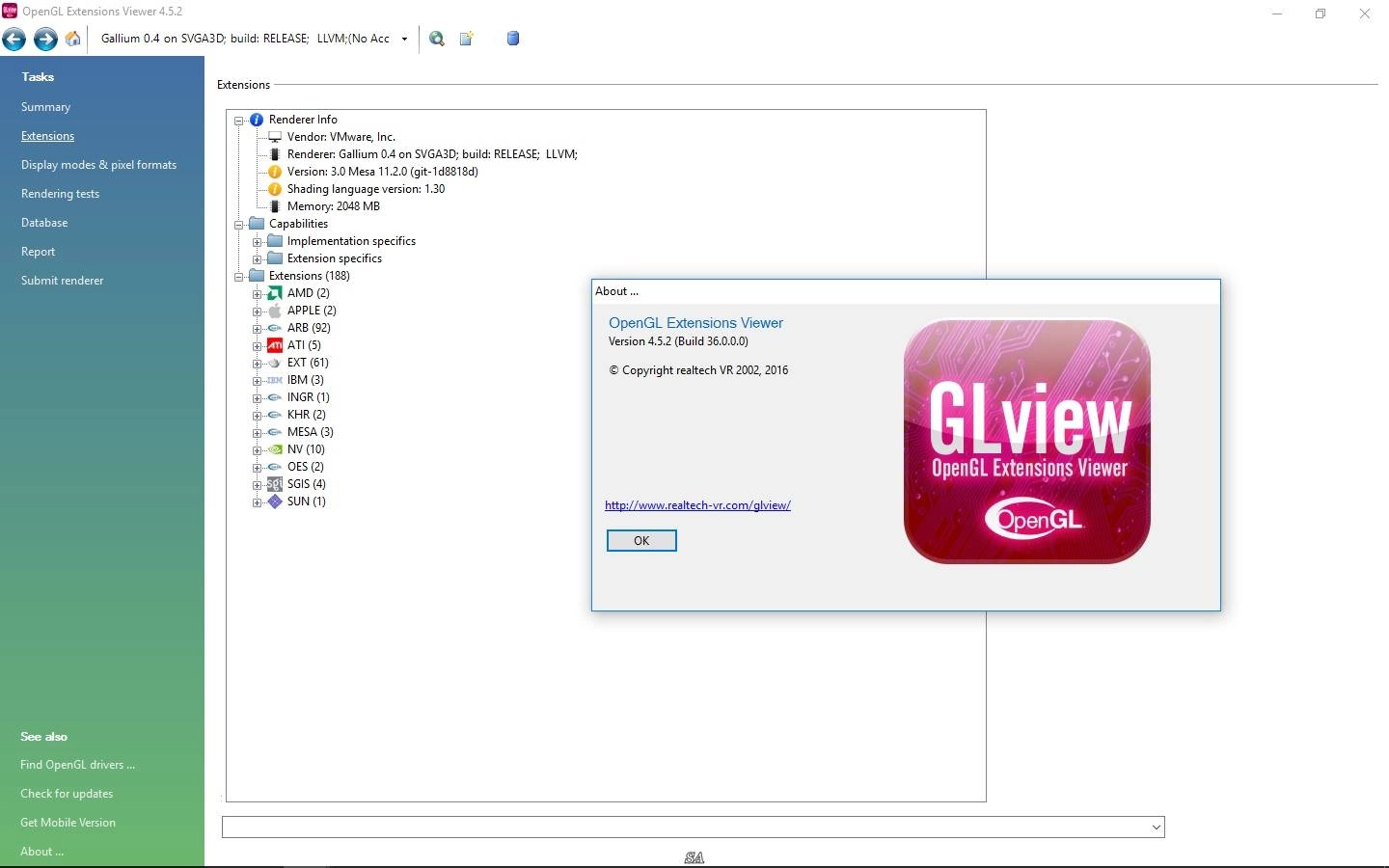This screenshot has width=1389, height=868.
Task: Click the 'Memory: 2048 MB' row
Action: point(333,206)
